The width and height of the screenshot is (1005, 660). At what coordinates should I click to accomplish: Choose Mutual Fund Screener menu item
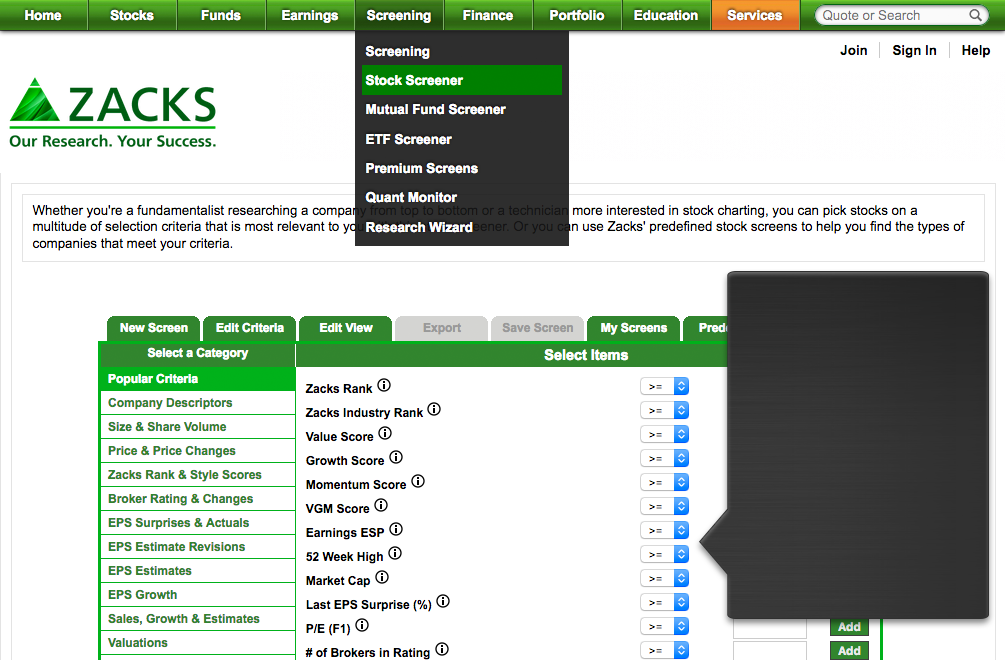coord(435,109)
